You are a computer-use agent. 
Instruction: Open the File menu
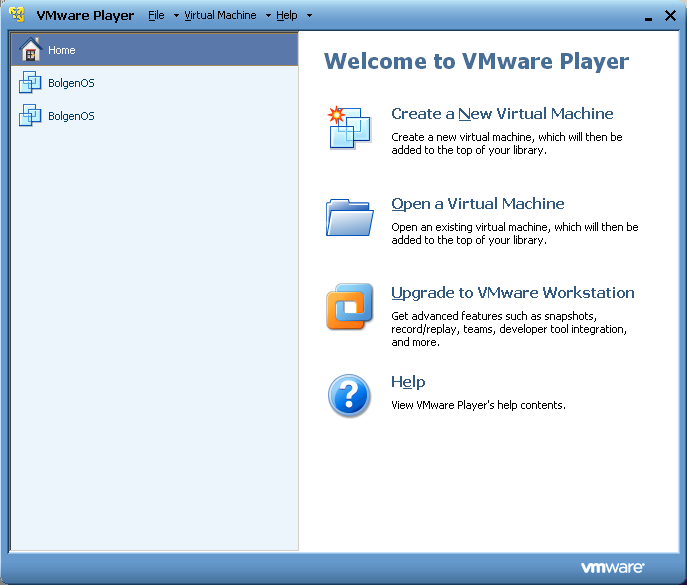(156, 15)
